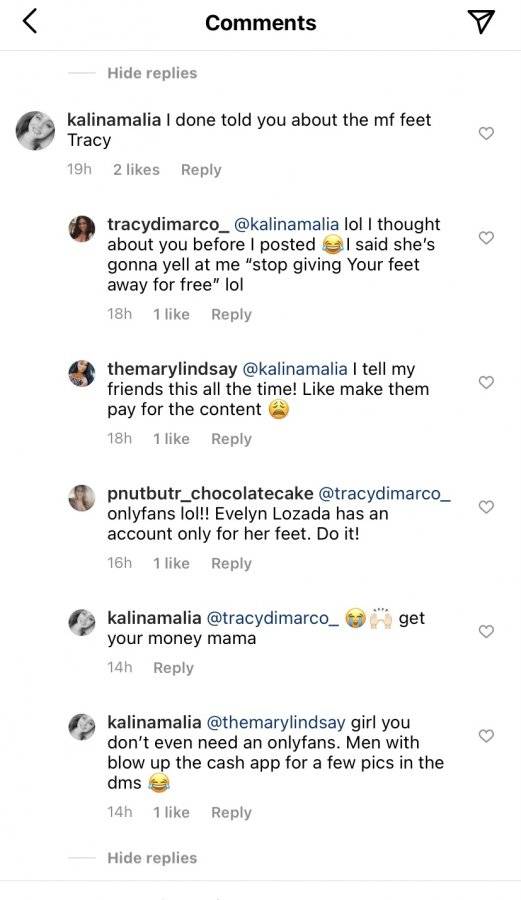Reply to pnutbutr_chocolatecake's 16h comment
The image size is (521, 900).
click(x=231, y=563)
